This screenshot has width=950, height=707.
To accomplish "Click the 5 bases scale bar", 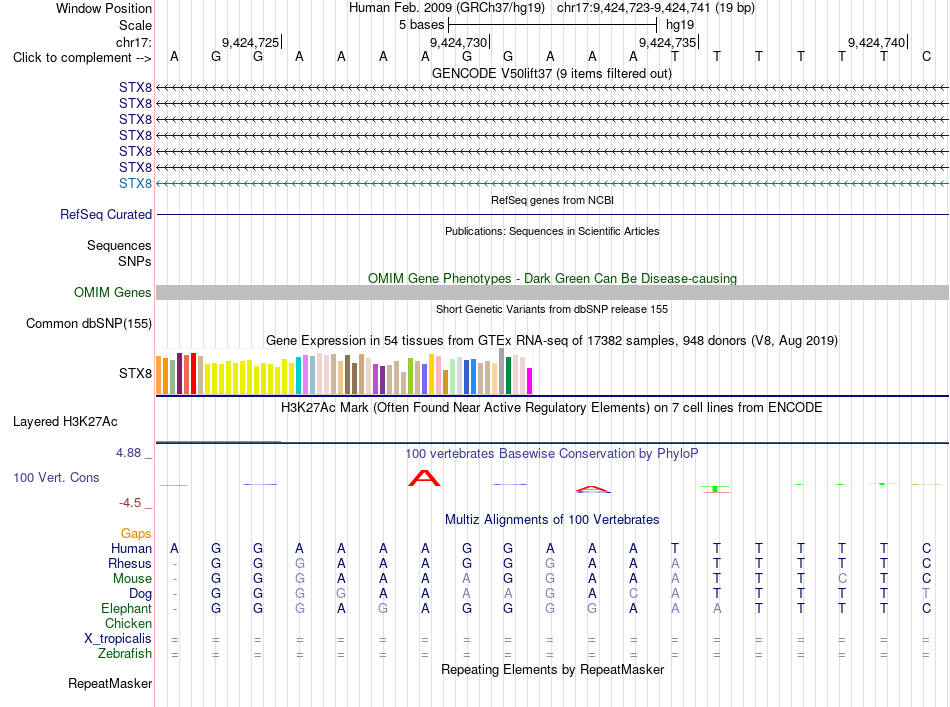I will tap(552, 25).
